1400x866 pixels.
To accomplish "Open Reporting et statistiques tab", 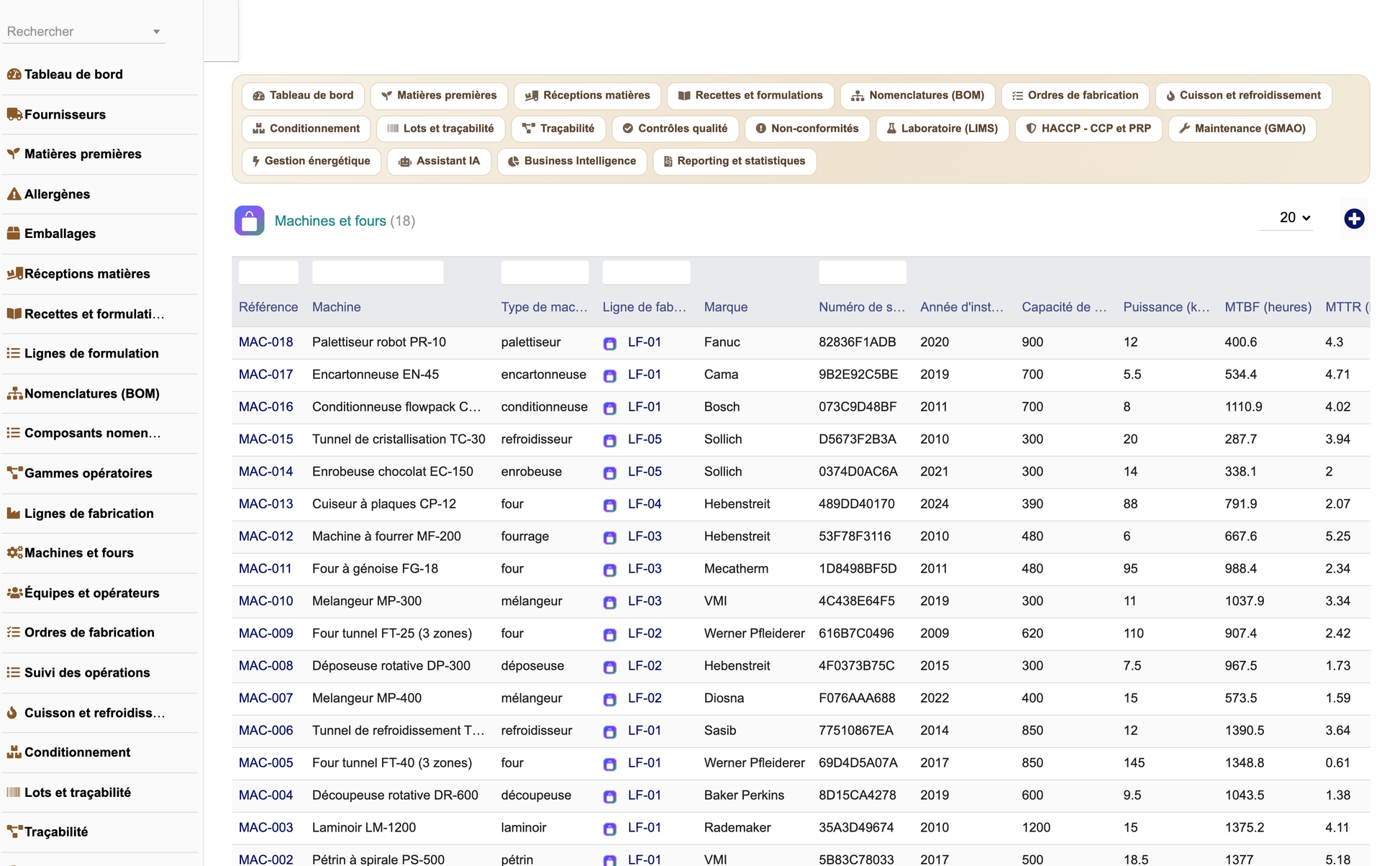I will click(735, 161).
